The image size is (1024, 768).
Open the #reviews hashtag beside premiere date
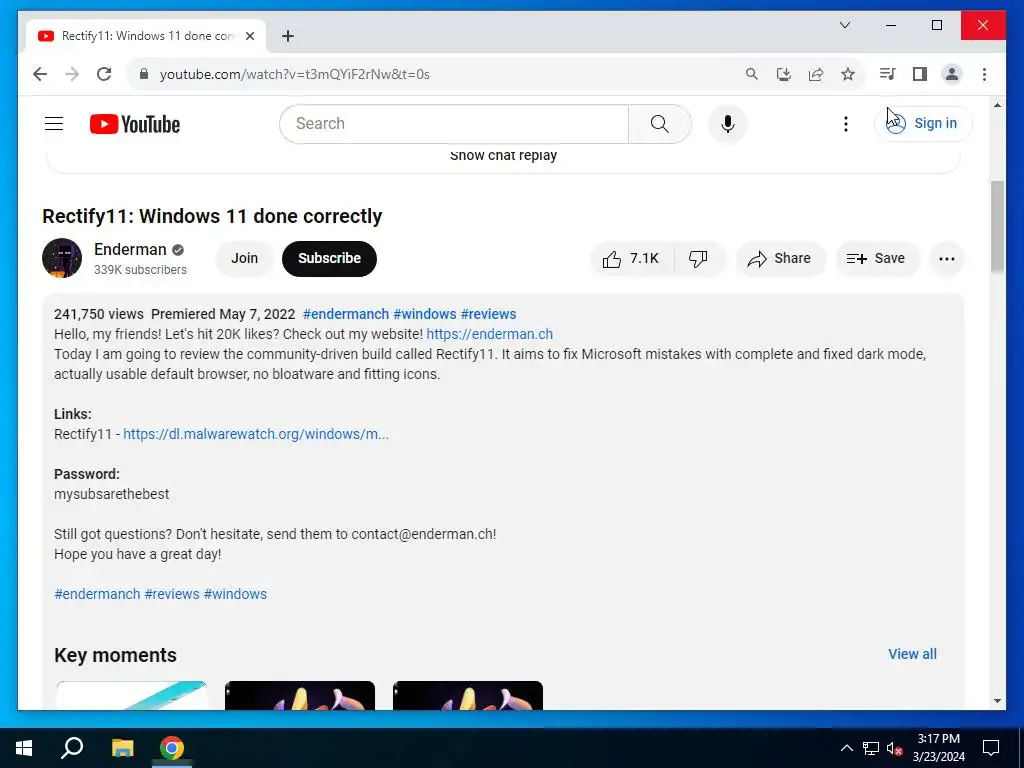(488, 314)
